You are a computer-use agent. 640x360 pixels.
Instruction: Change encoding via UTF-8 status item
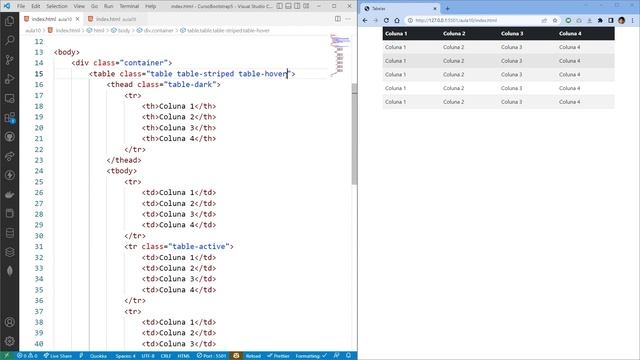(x=148, y=356)
